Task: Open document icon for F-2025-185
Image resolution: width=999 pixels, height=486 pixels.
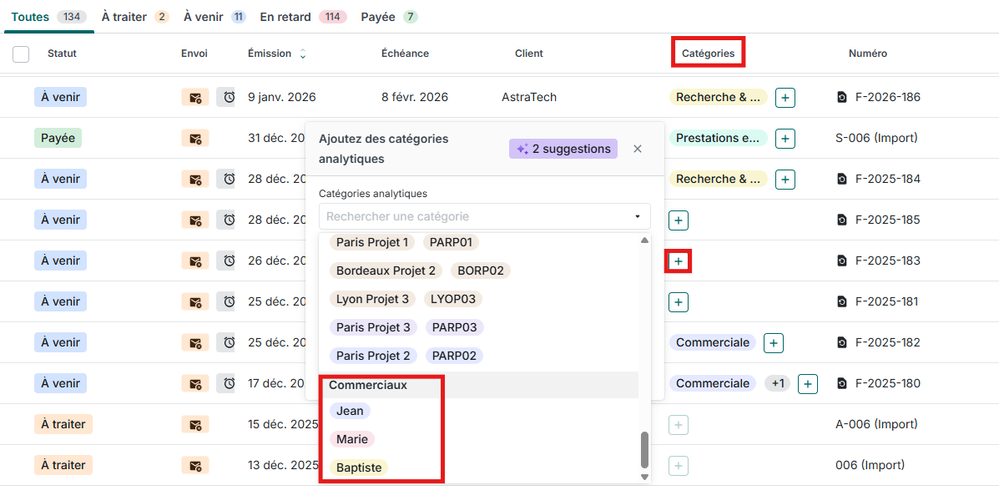Action: pyautogui.click(x=842, y=220)
